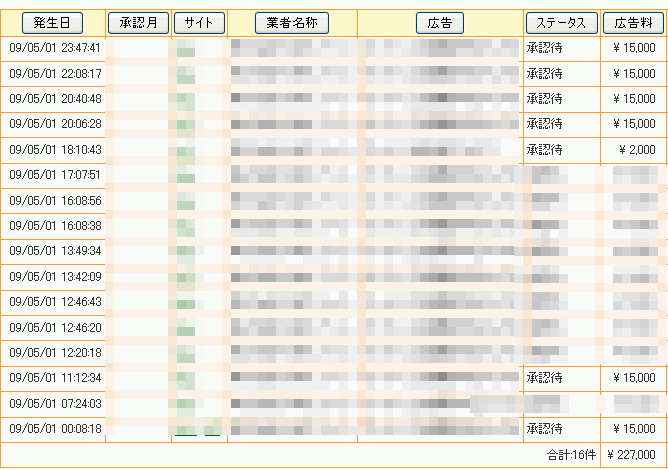Sort by the 広告料 column button

pyautogui.click(x=633, y=23)
